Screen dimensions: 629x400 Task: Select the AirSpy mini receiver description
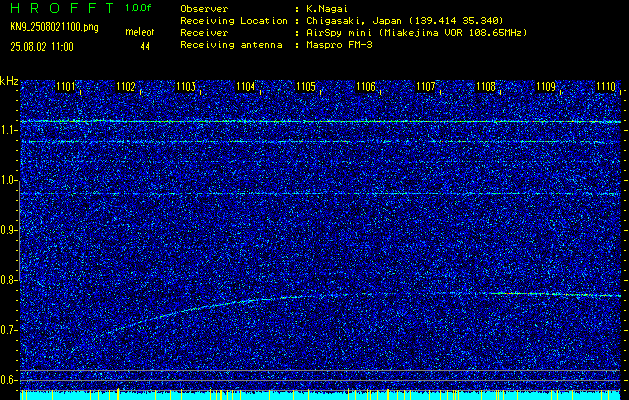point(417,33)
